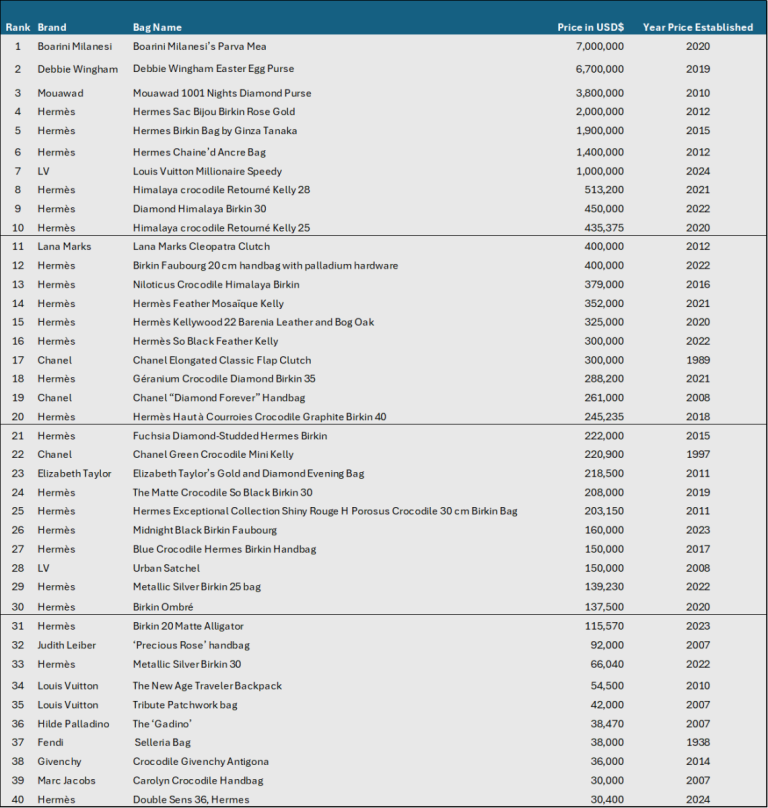Select the year 1997 cell
The width and height of the screenshot is (768, 808).
[x=698, y=455]
